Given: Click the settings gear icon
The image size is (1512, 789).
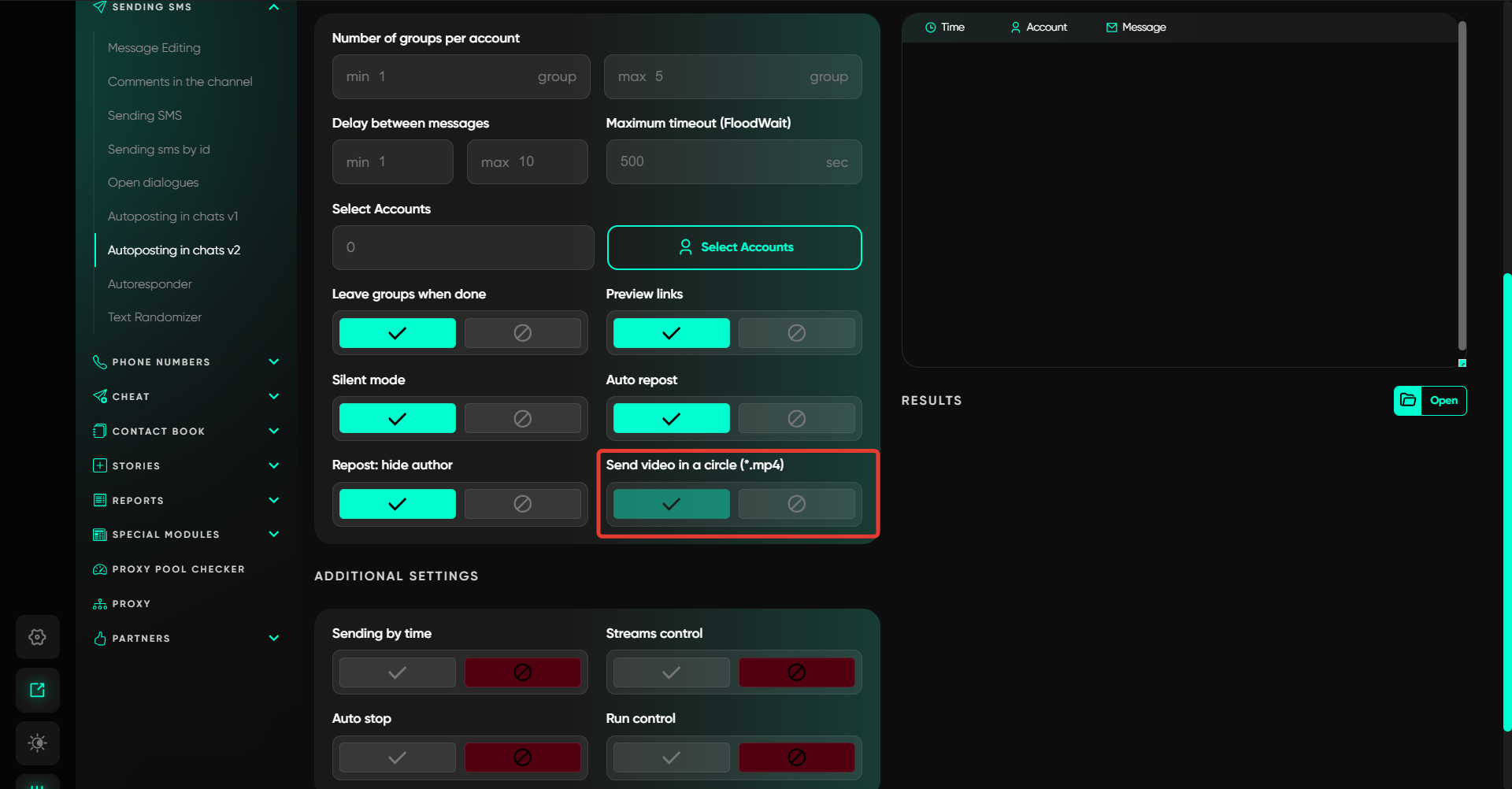Looking at the screenshot, I should pos(37,637).
